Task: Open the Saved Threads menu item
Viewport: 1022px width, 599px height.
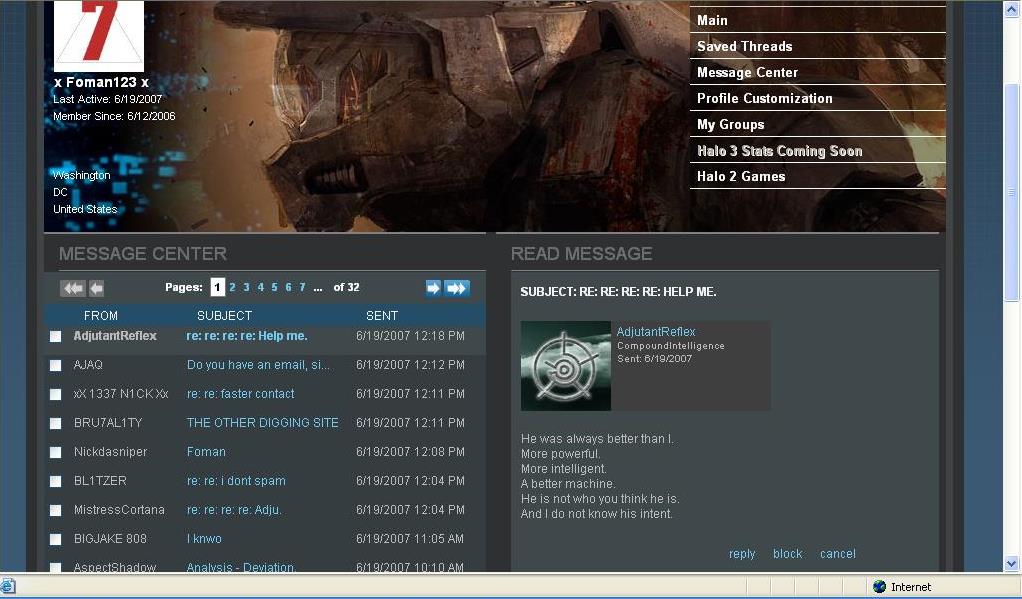Action: click(x=744, y=46)
